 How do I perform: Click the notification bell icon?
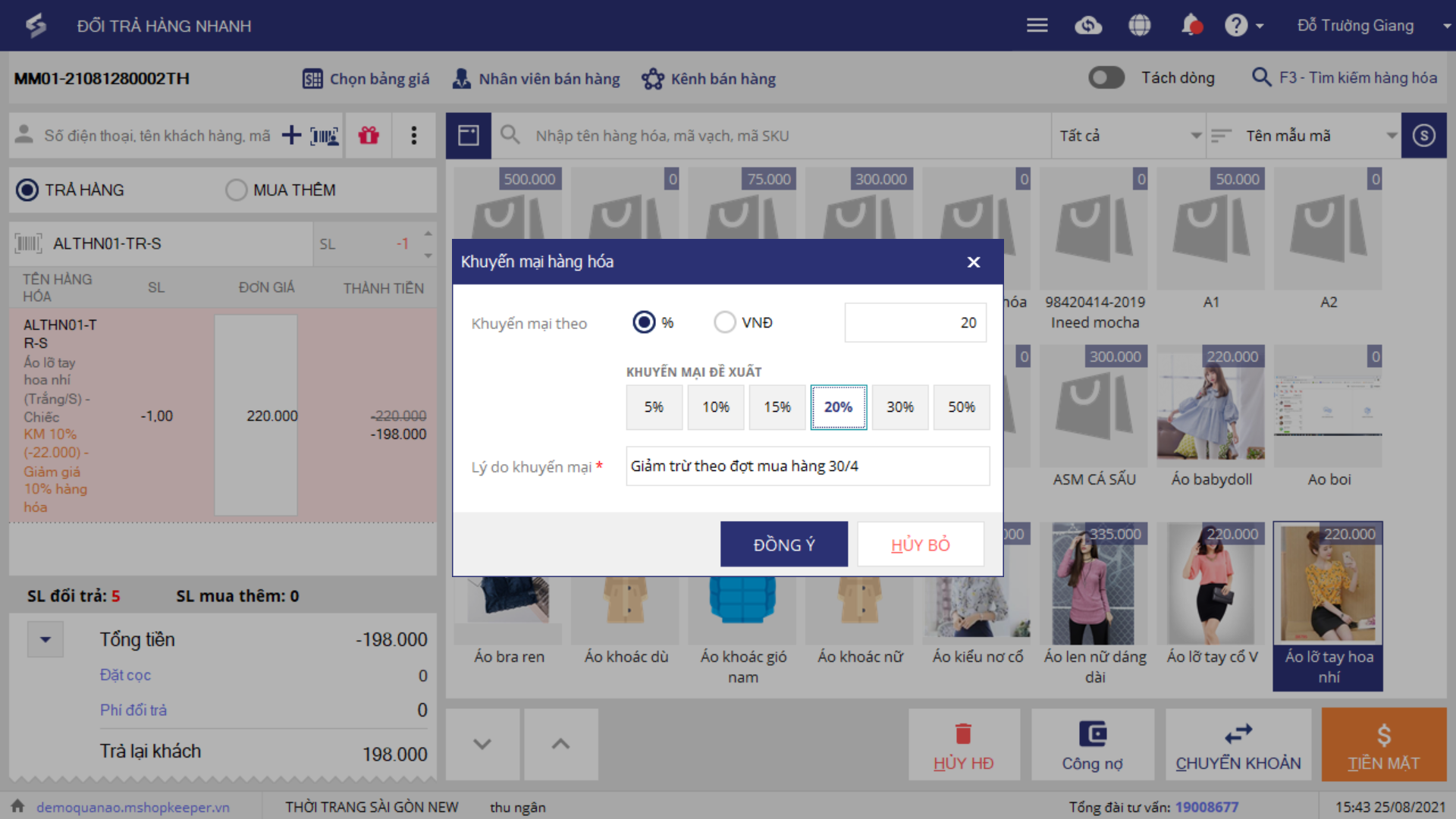click(x=1191, y=25)
